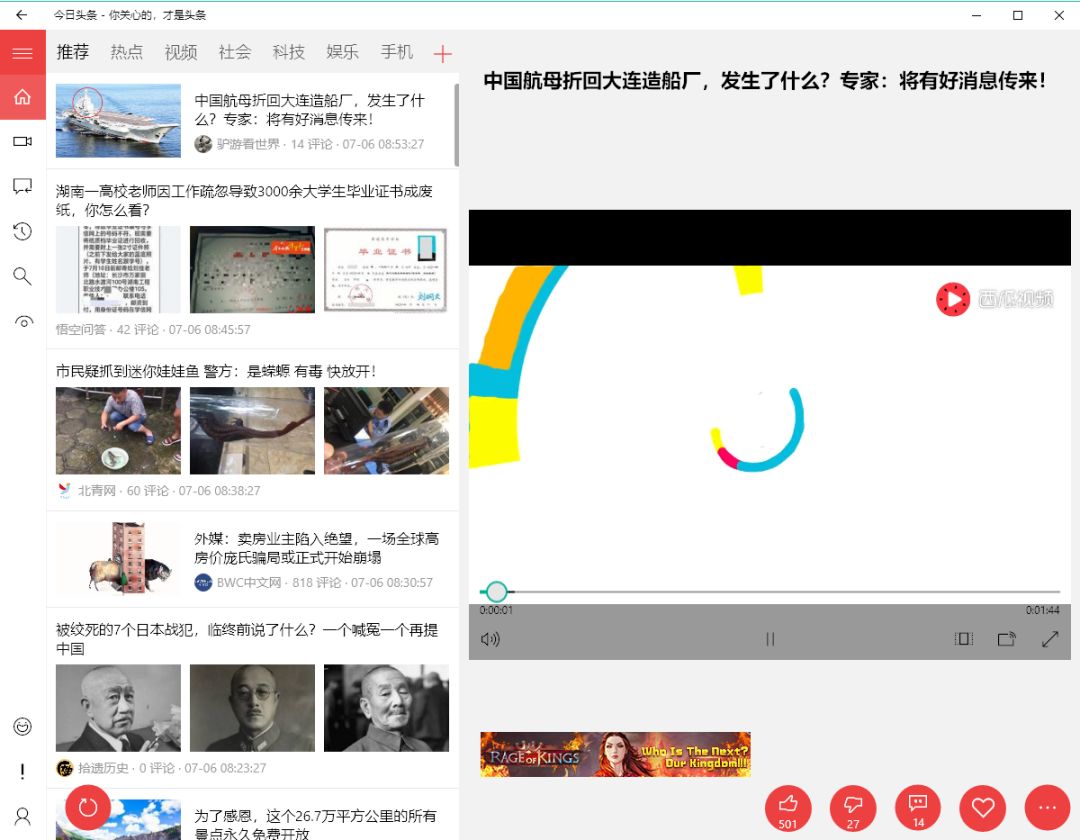
Task: Switch to the 视频 tab
Action: (180, 52)
